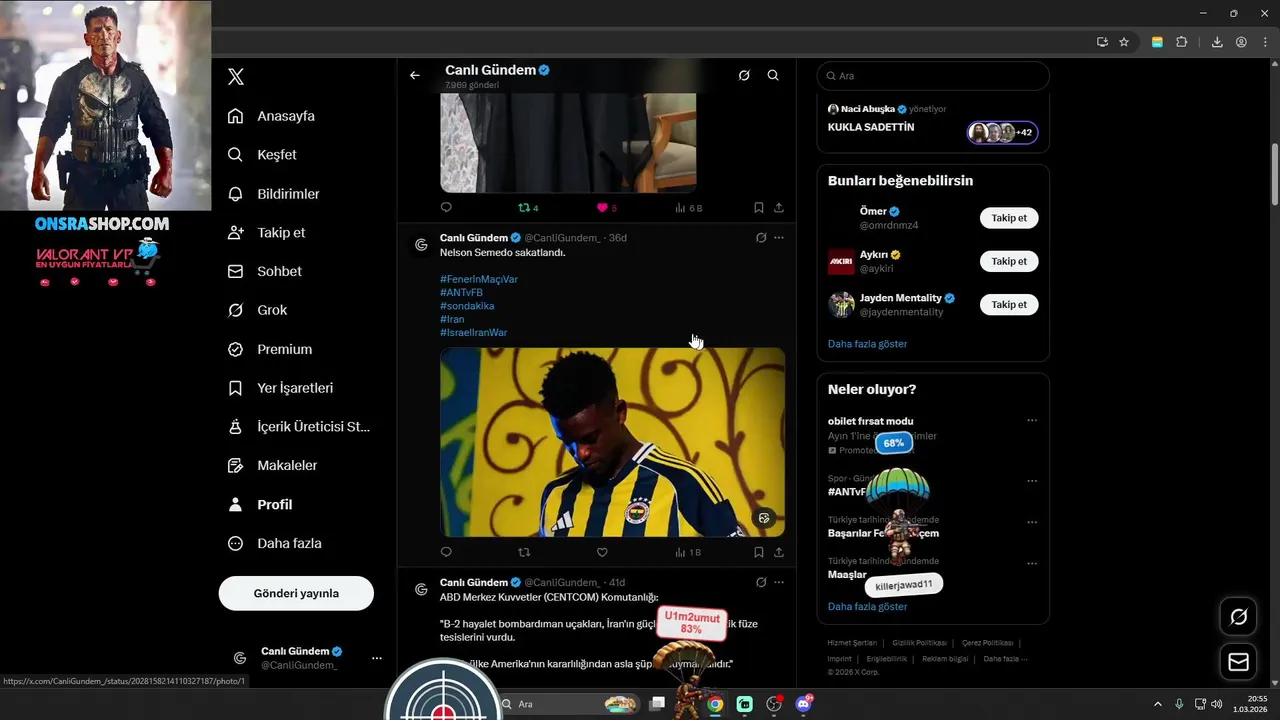The image size is (1280, 720).
Task: Open the floating Grok button
Action: [1238, 617]
